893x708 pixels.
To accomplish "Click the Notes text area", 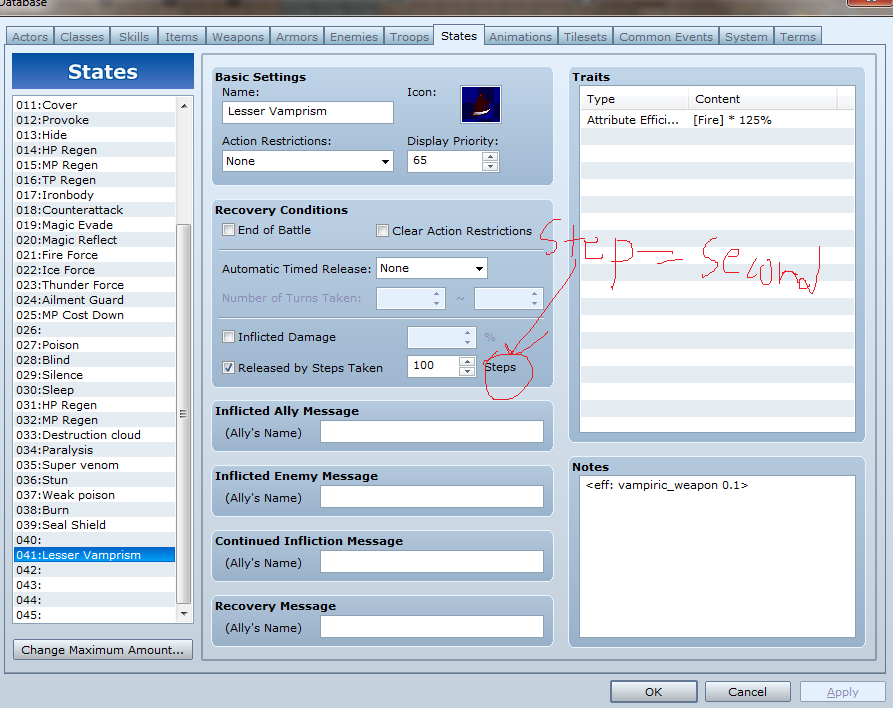I will (717, 556).
